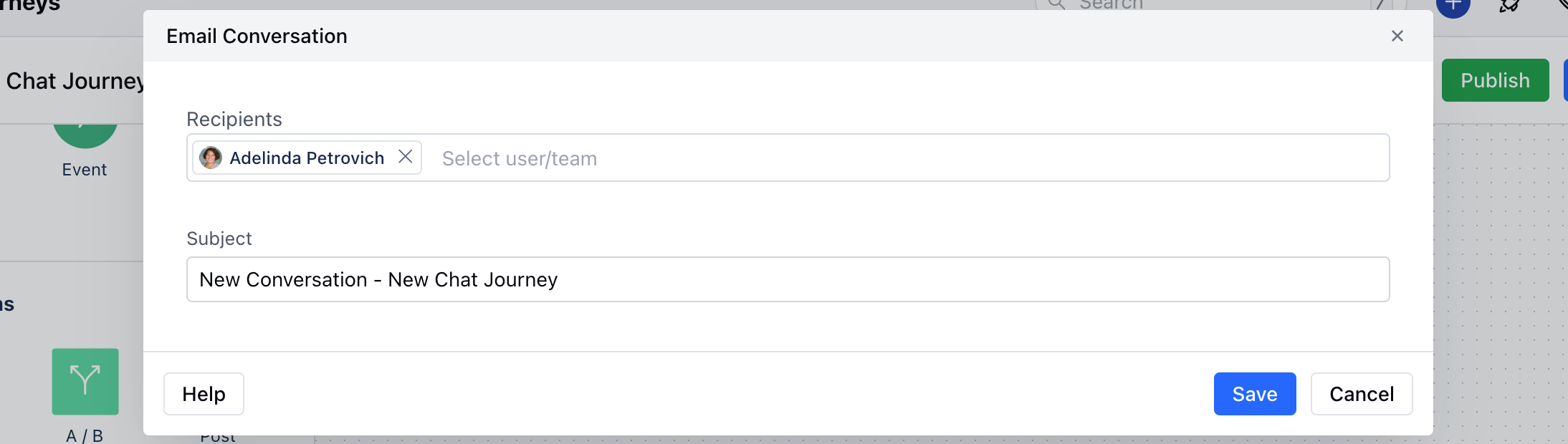This screenshot has width=1568, height=444.
Task: Click the magnifier icon in Search
Action: click(x=1056, y=4)
